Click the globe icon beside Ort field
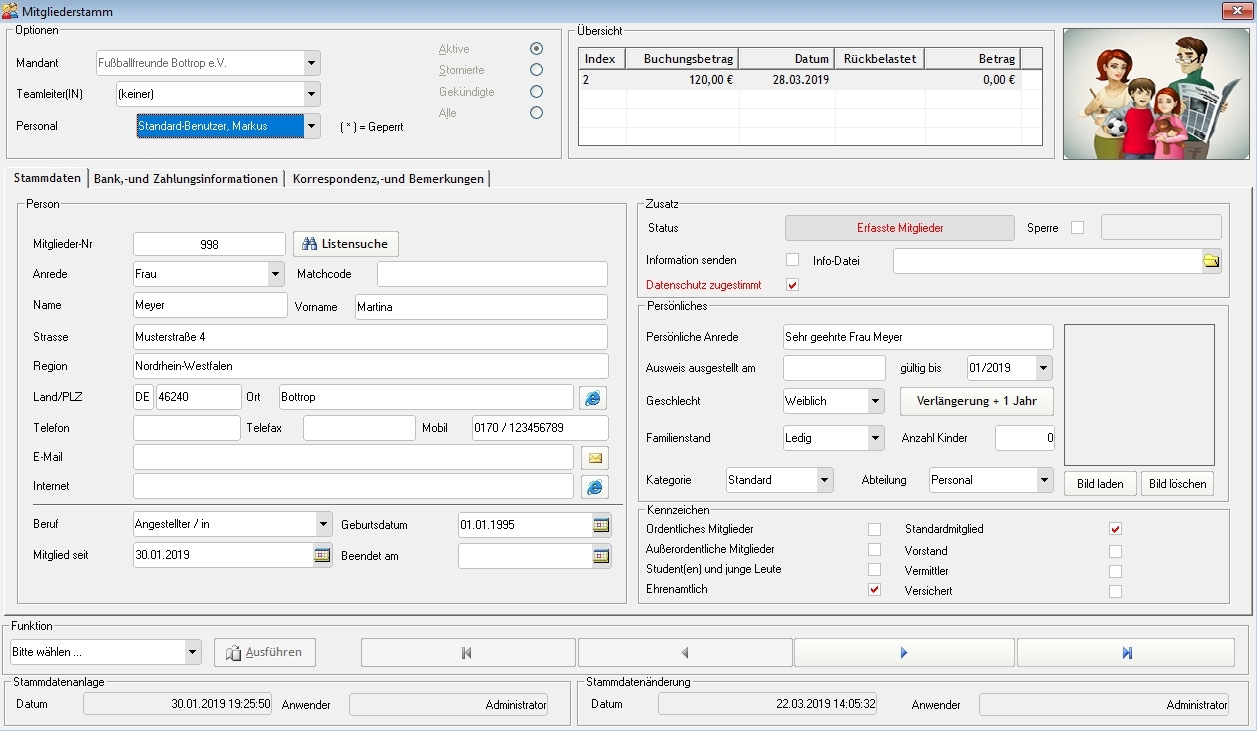 click(594, 398)
